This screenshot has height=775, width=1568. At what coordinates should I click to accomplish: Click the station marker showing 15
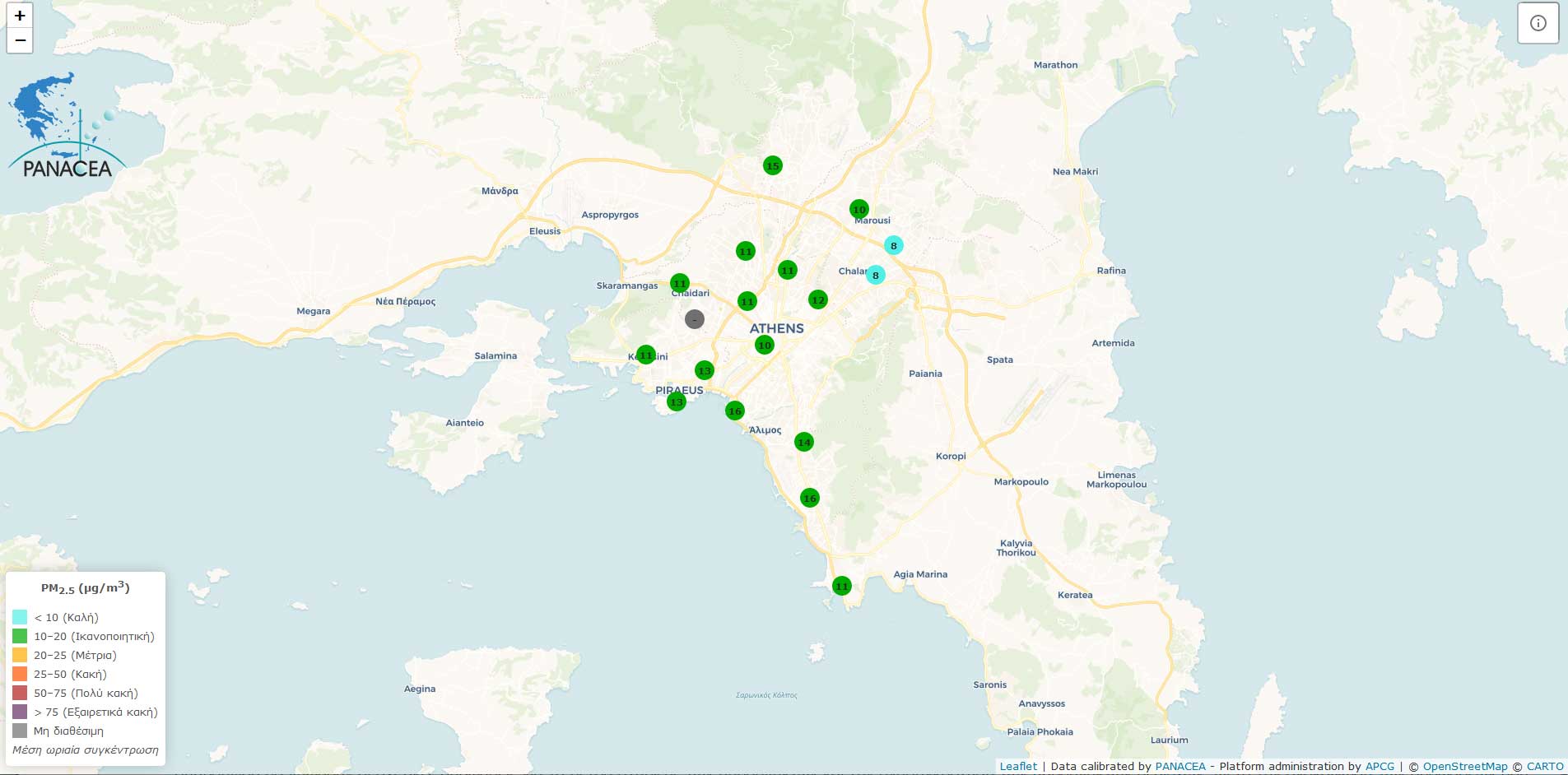[772, 165]
